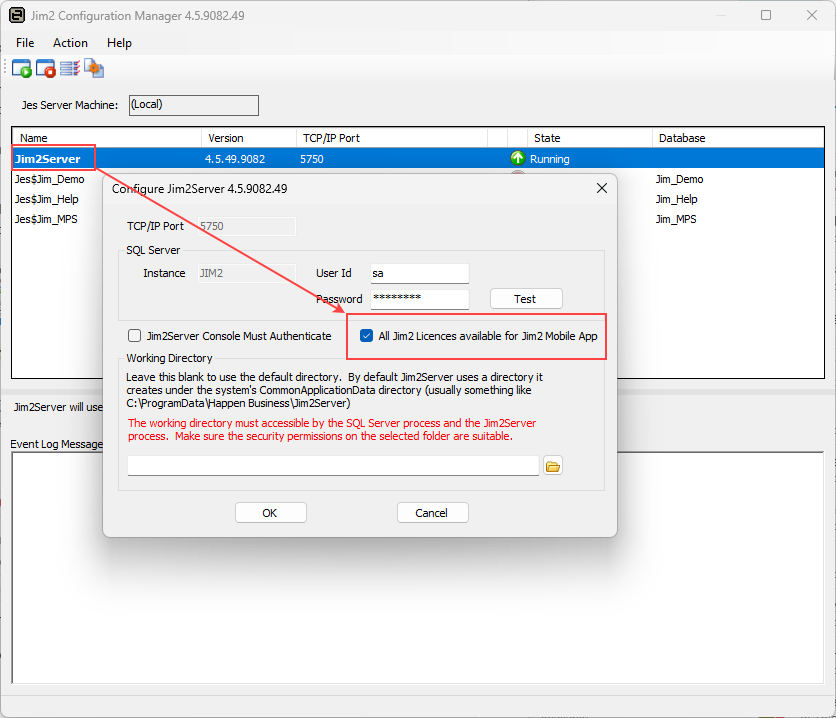Click the copy-with-gear toolbar icon
Screen dimensions: 836x718
pos(94,68)
